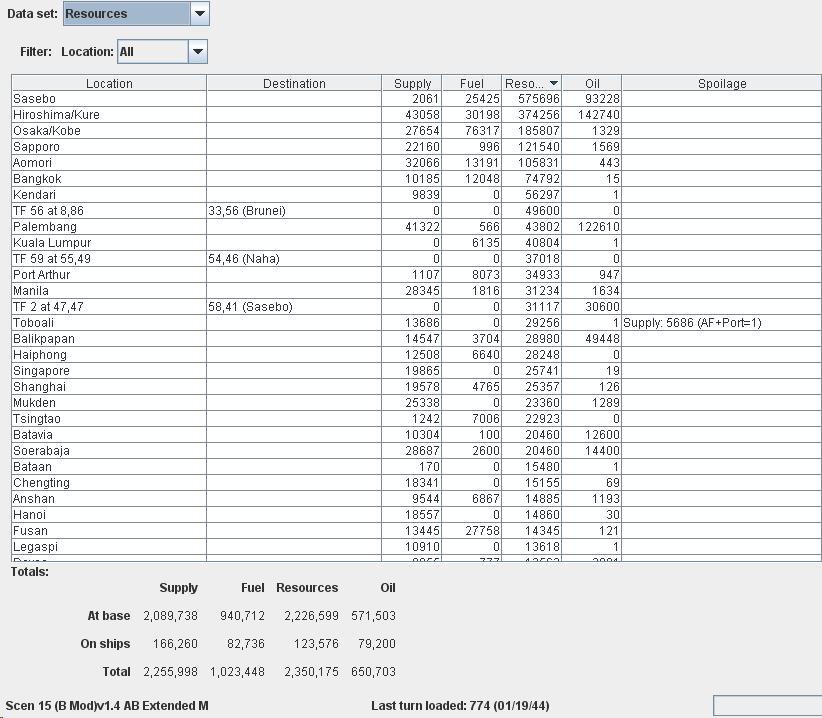The height and width of the screenshot is (718, 822).
Task: Expand the Location filter dropdown
Action: pyautogui.click(x=198, y=51)
